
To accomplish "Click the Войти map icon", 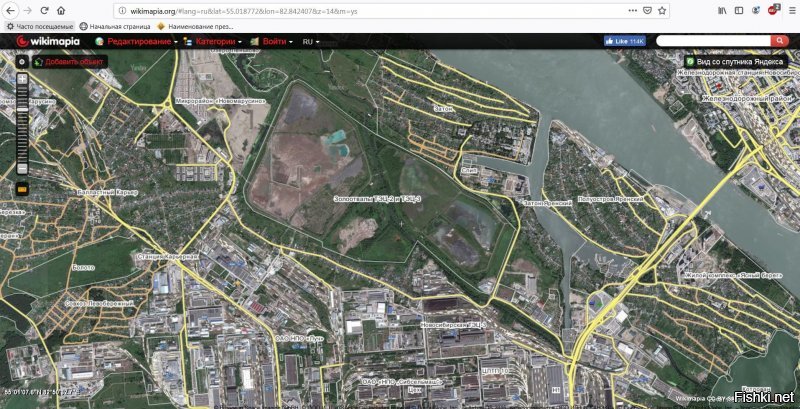I will coord(254,42).
